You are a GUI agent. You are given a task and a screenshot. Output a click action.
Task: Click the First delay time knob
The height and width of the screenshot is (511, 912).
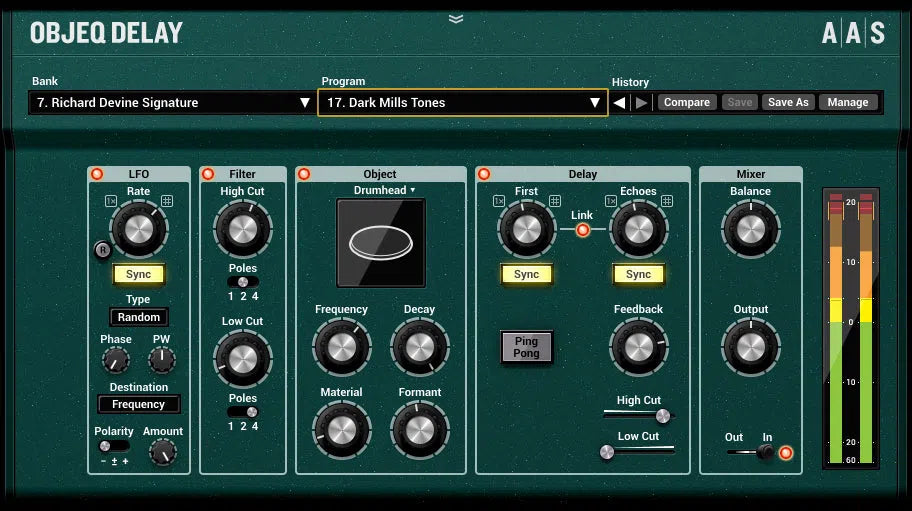[x=526, y=229]
